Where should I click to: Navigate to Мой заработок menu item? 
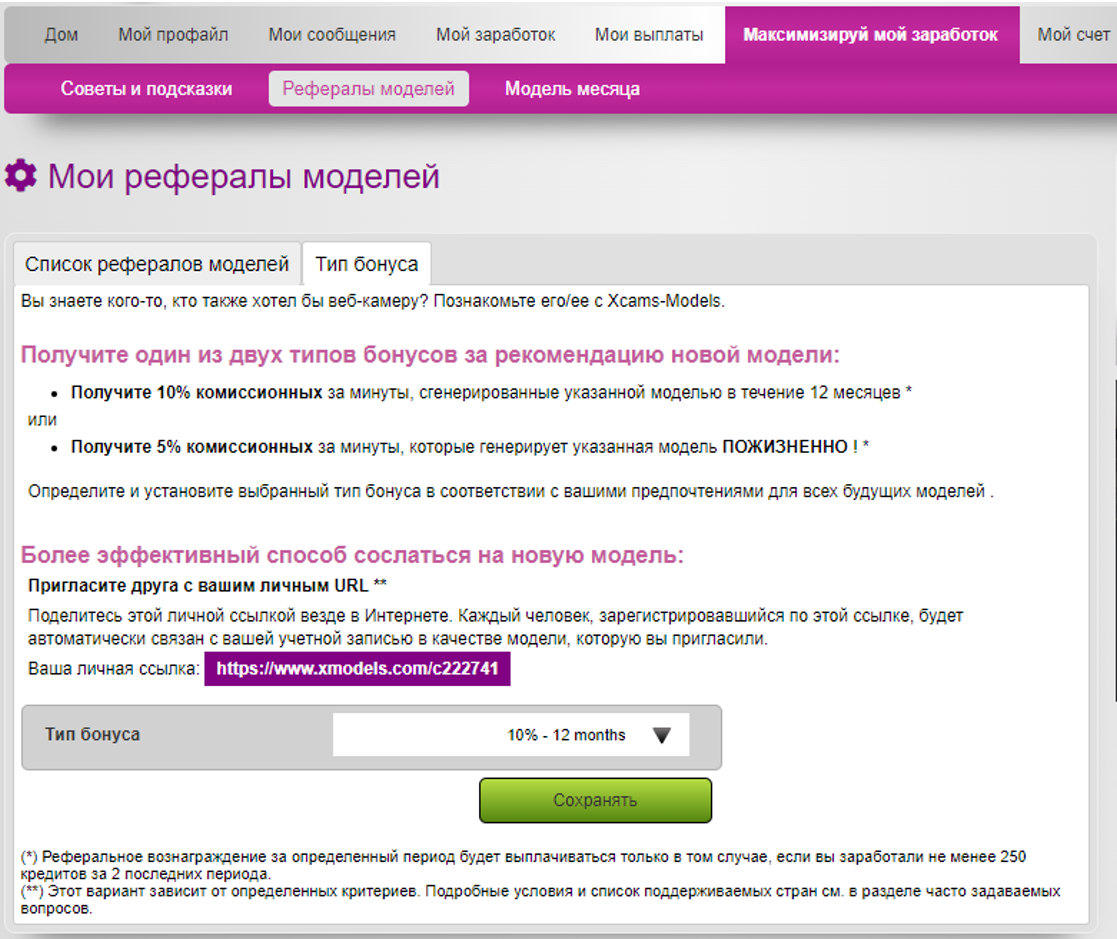tap(496, 34)
